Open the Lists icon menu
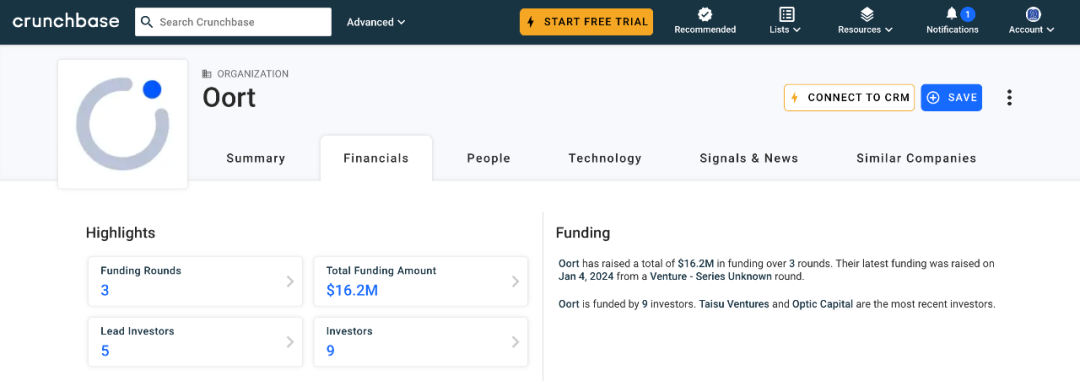The width and height of the screenshot is (1080, 386). coord(786,14)
